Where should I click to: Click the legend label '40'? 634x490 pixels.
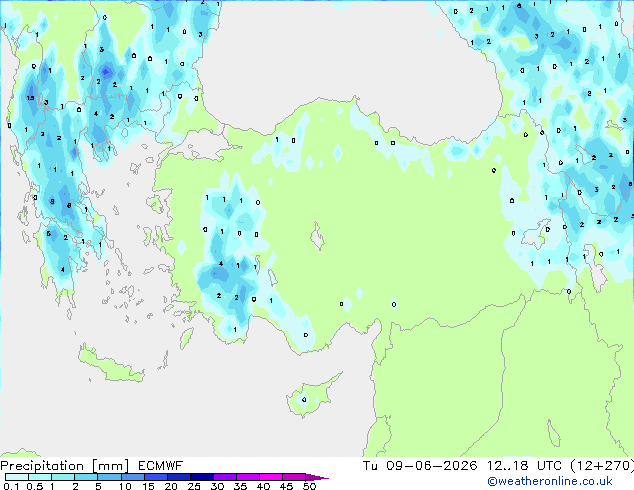click(x=263, y=486)
